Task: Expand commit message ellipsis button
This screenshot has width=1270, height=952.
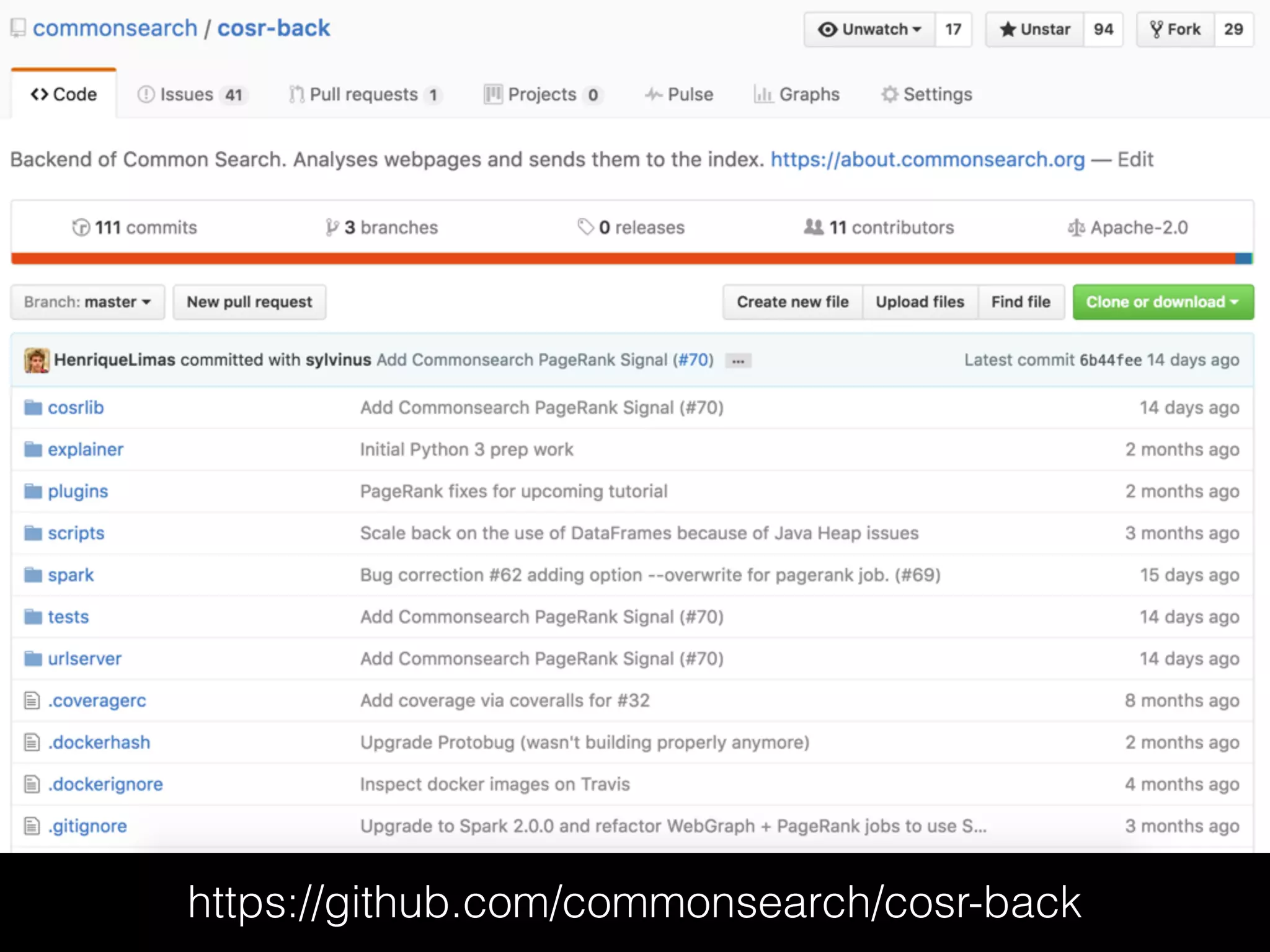Action: pyautogui.click(x=738, y=361)
